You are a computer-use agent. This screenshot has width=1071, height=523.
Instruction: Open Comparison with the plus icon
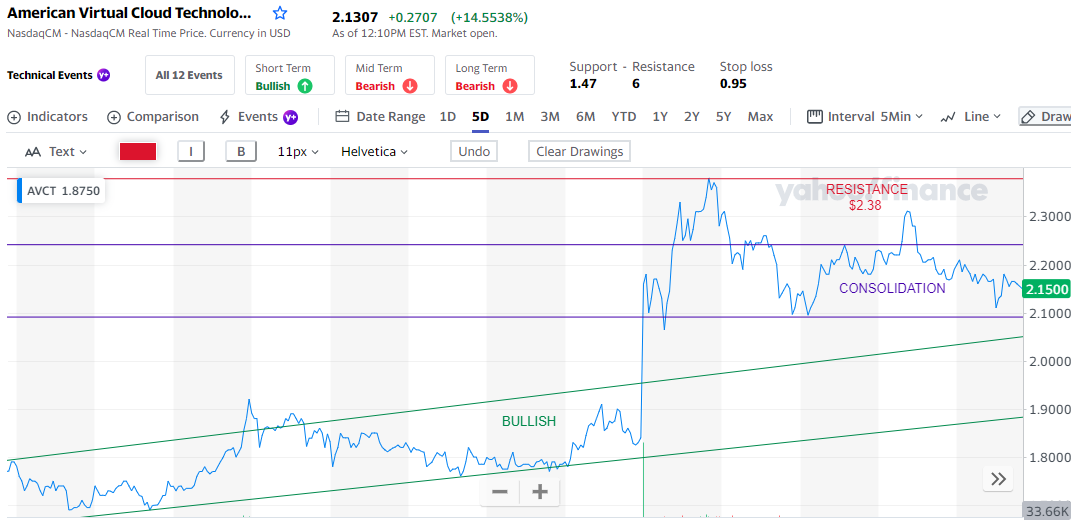pyautogui.click(x=114, y=117)
